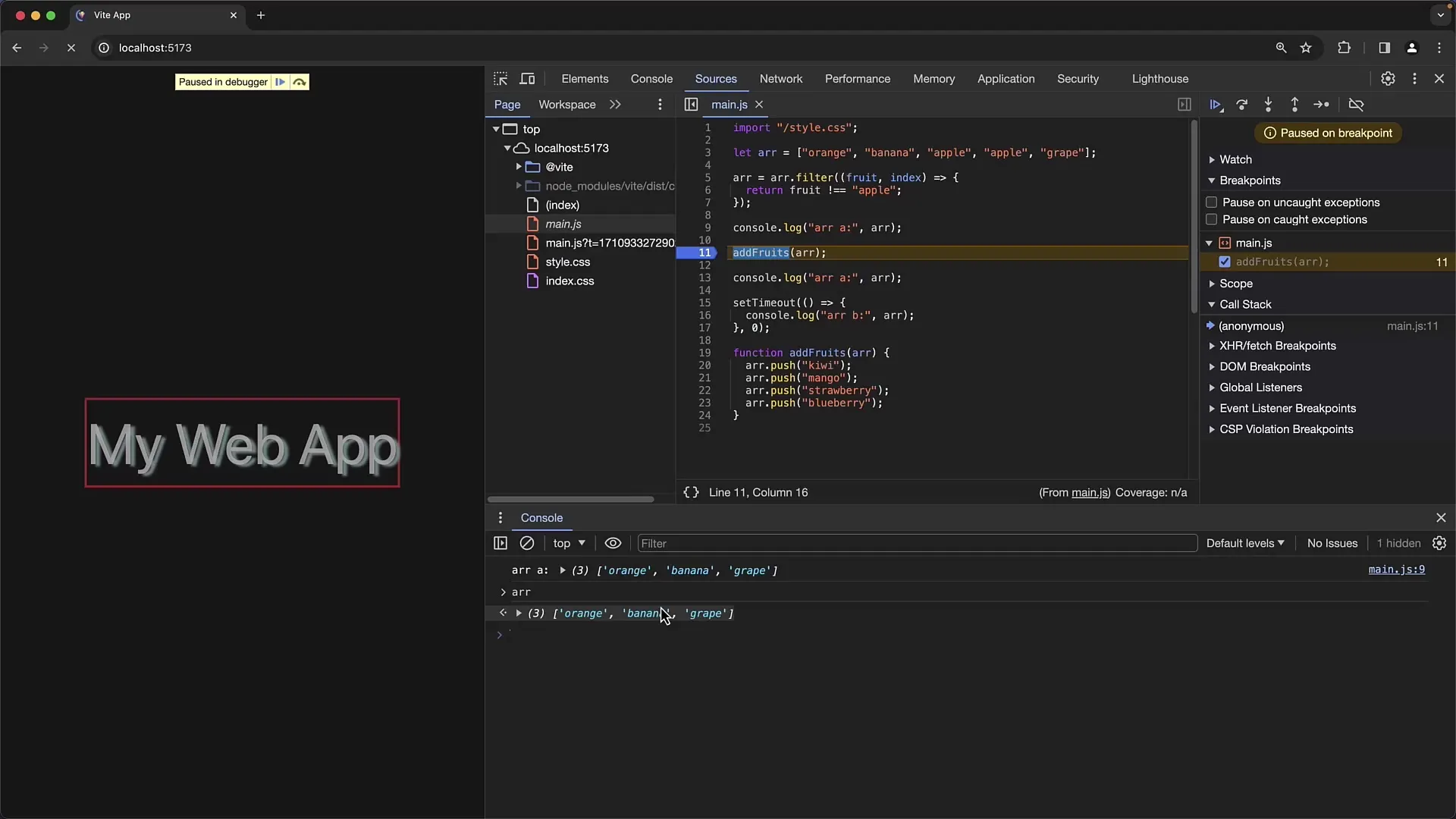
Task: Focus the console Filter field
Action: (x=917, y=544)
